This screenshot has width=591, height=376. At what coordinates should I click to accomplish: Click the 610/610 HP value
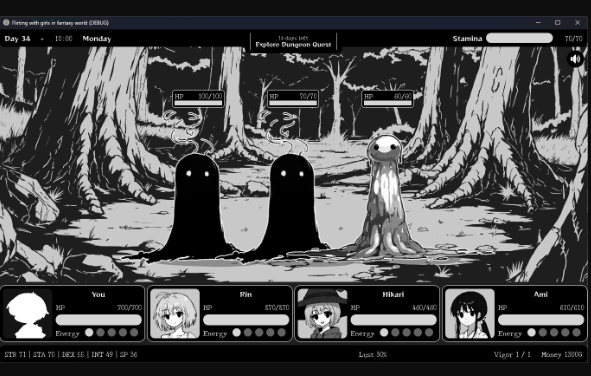pyautogui.click(x=572, y=307)
